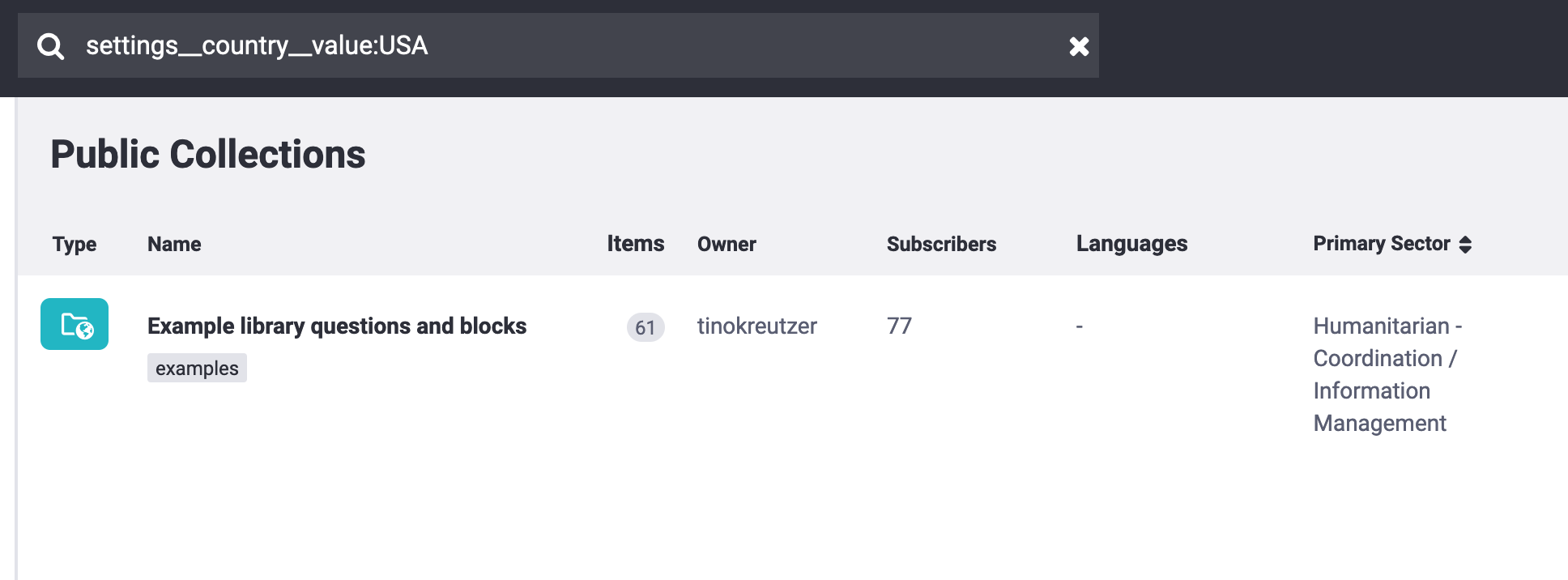Click the Public Collections heading

coord(208,154)
